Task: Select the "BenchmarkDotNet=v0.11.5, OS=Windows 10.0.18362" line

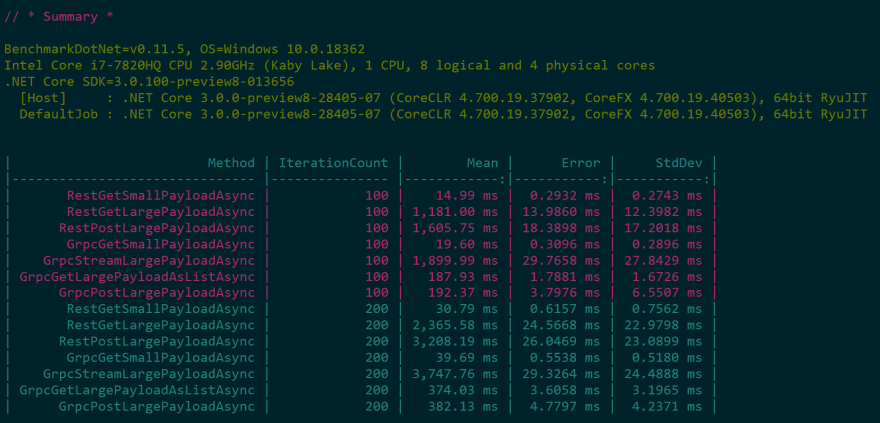Action: 185,49
